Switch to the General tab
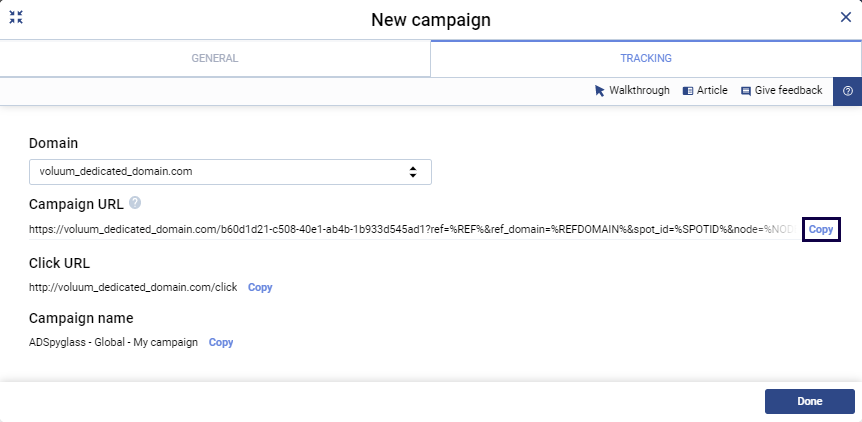Viewport: 862px width, 422px height. (215, 58)
